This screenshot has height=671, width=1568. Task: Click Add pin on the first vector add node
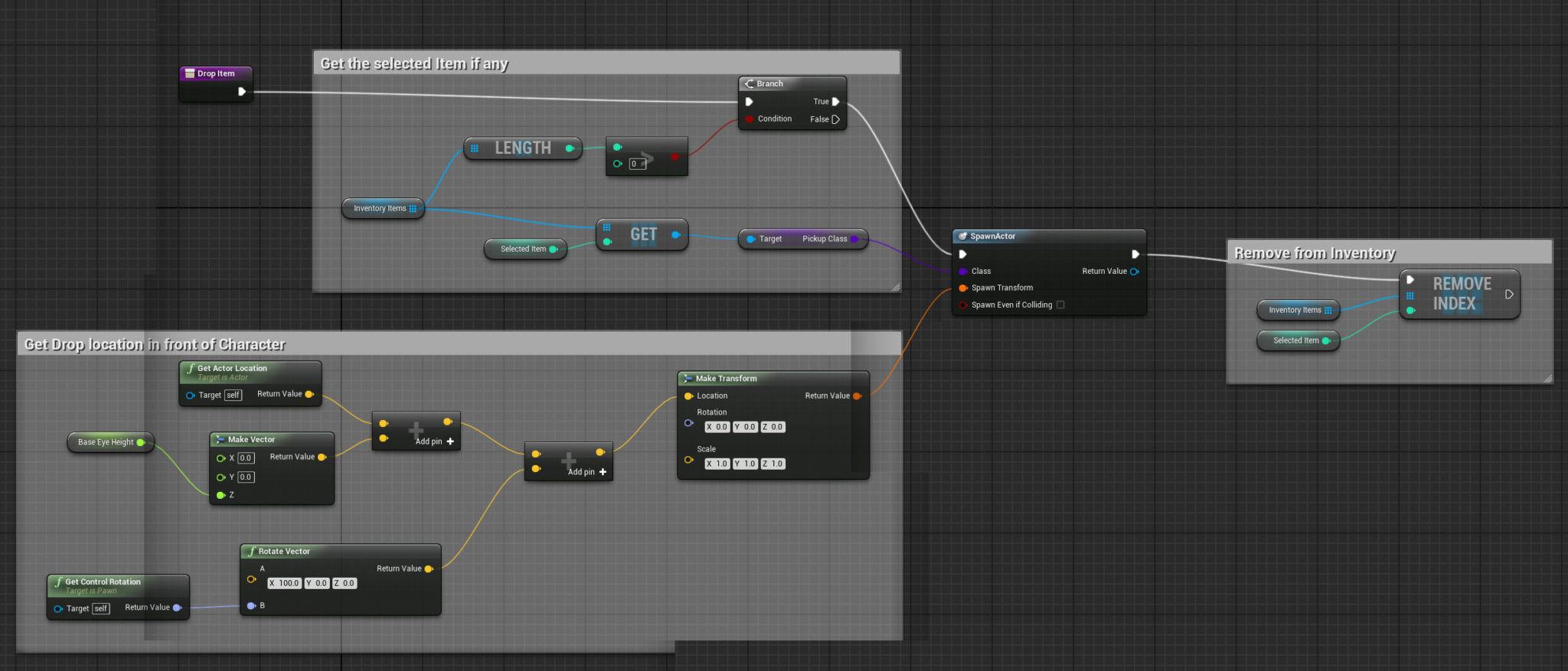[x=434, y=441]
